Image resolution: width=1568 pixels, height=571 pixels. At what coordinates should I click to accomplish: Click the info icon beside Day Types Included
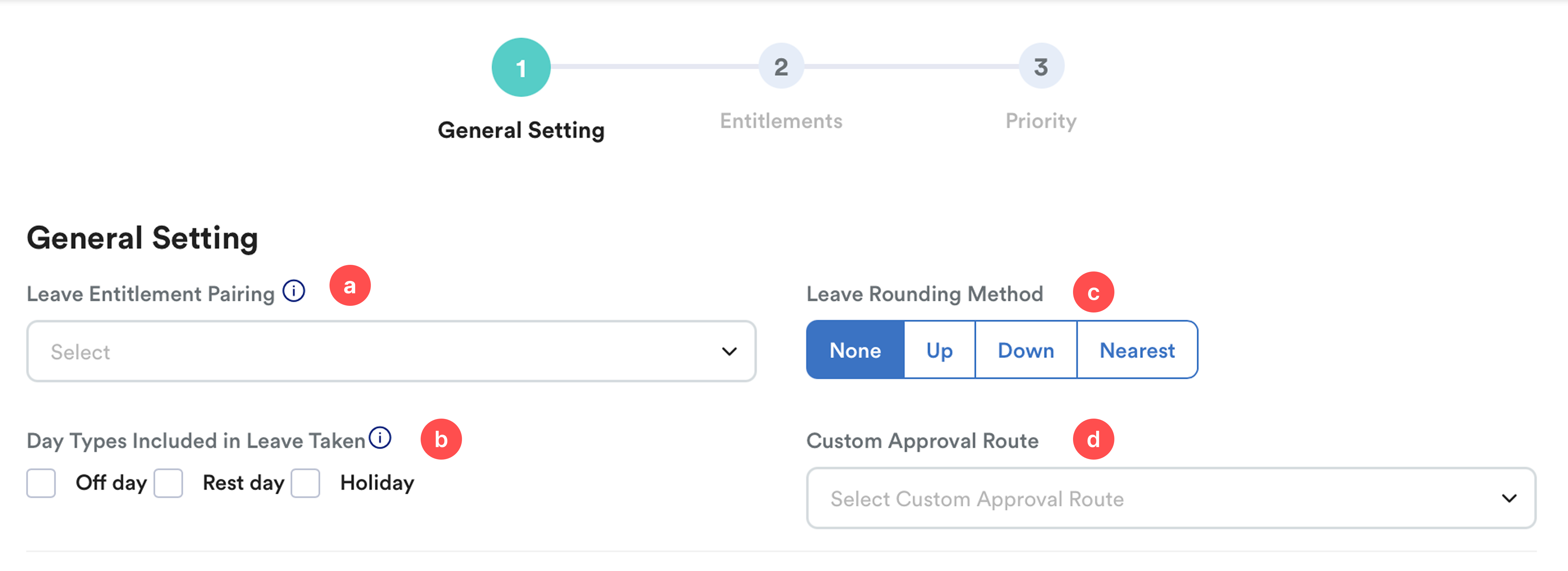(380, 437)
